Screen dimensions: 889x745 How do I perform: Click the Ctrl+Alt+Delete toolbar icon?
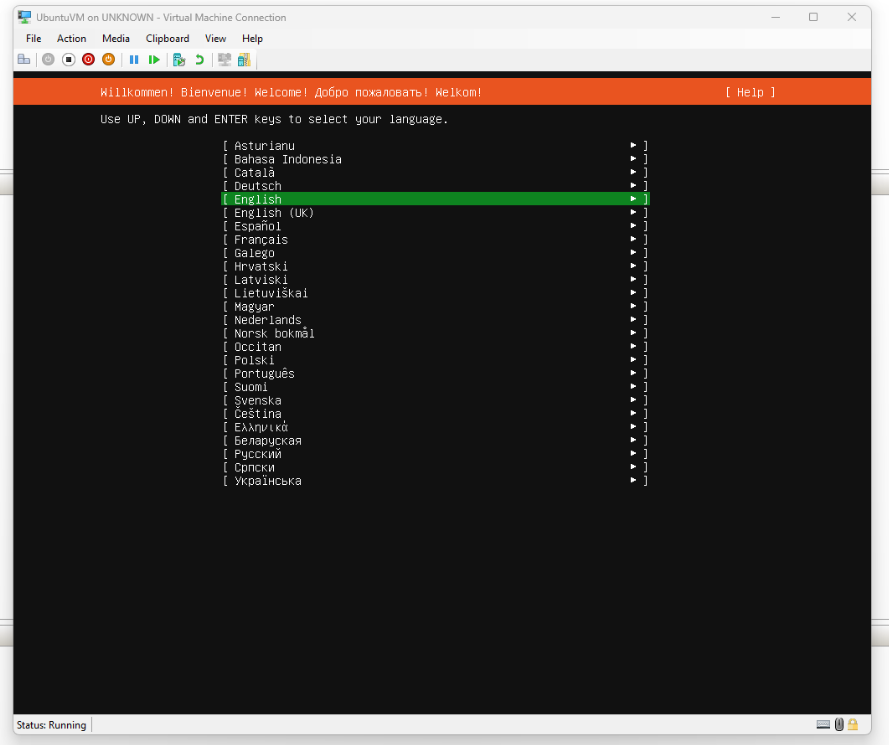point(24,60)
